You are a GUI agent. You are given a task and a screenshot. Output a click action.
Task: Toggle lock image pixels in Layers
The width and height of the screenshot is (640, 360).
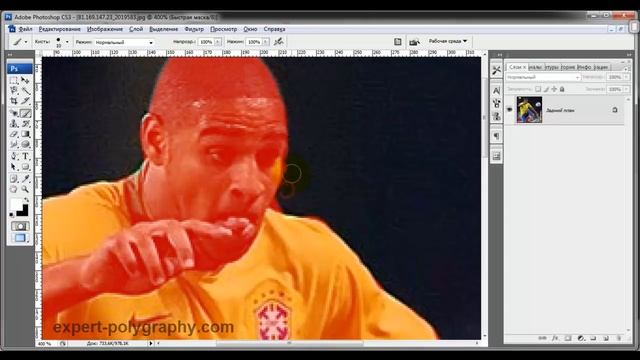[546, 89]
